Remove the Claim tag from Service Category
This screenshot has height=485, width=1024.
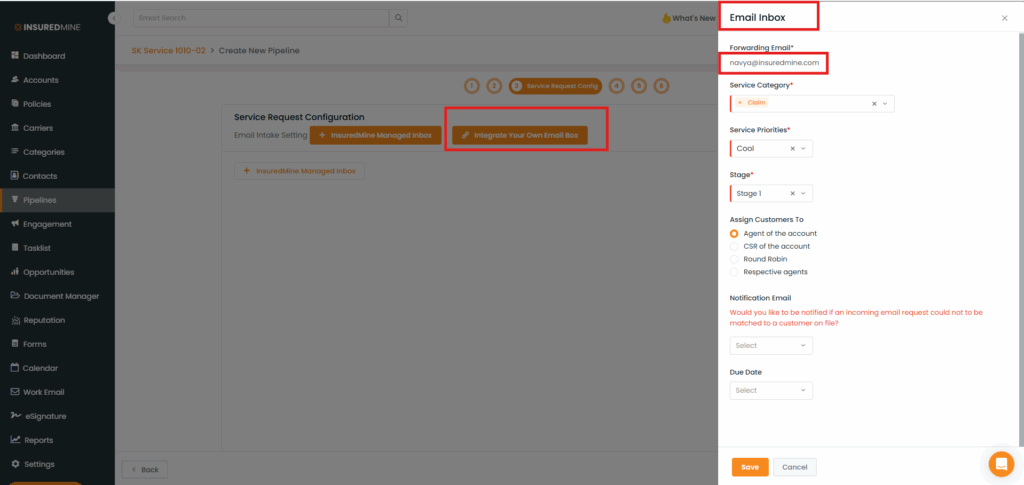point(740,103)
